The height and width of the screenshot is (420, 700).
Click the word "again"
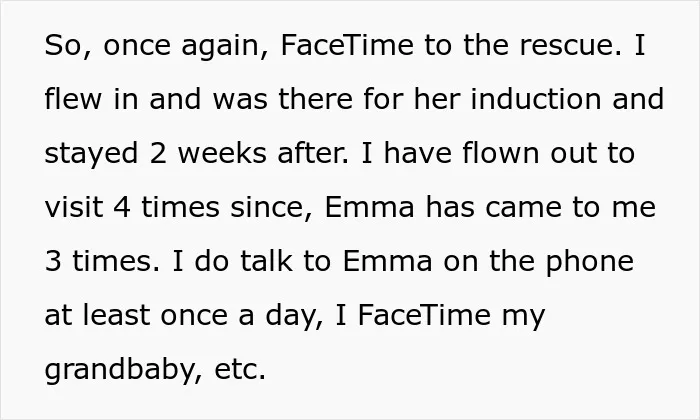pyautogui.click(x=221, y=48)
